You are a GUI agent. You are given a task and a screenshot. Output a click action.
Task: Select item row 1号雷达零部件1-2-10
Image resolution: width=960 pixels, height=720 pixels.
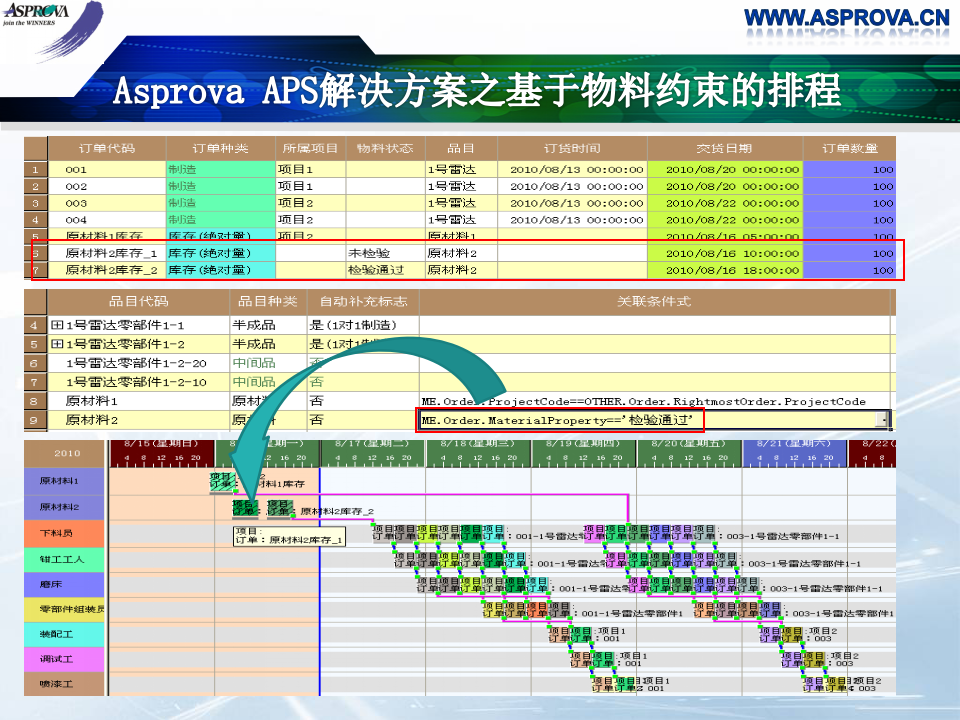pos(137,382)
